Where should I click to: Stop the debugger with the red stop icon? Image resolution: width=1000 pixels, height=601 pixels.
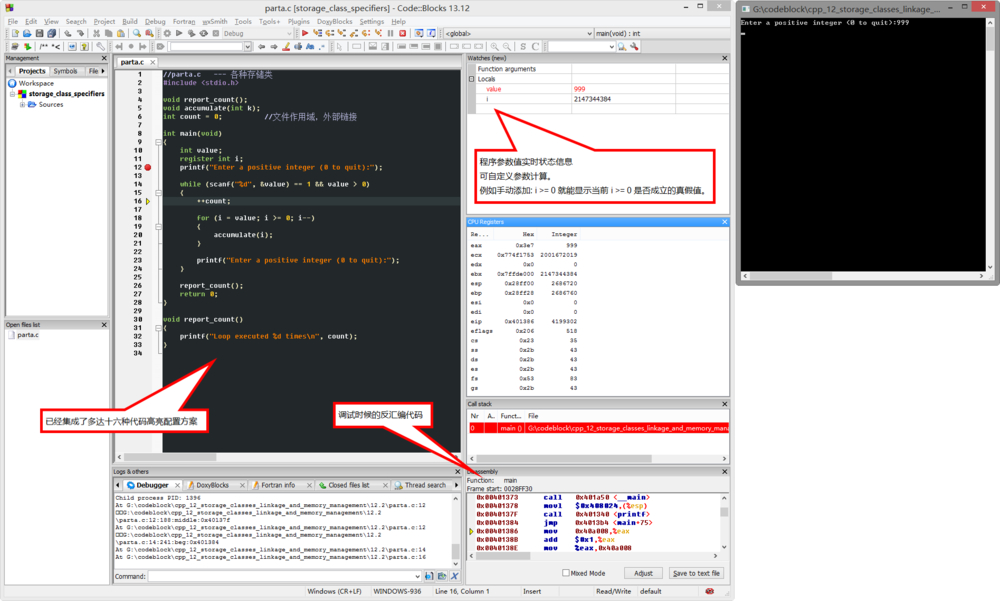[403, 33]
